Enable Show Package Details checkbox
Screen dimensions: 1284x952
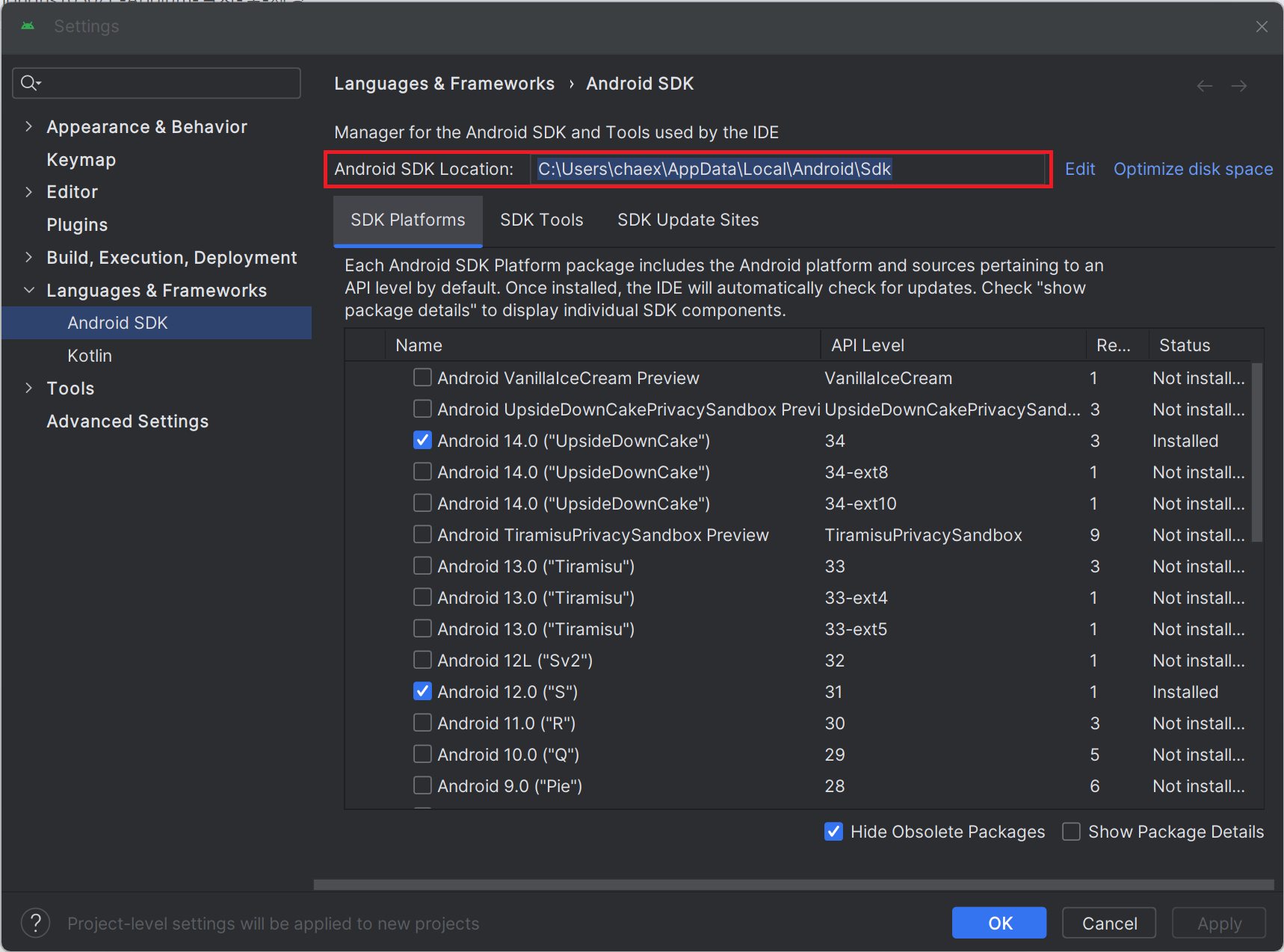point(1071,832)
